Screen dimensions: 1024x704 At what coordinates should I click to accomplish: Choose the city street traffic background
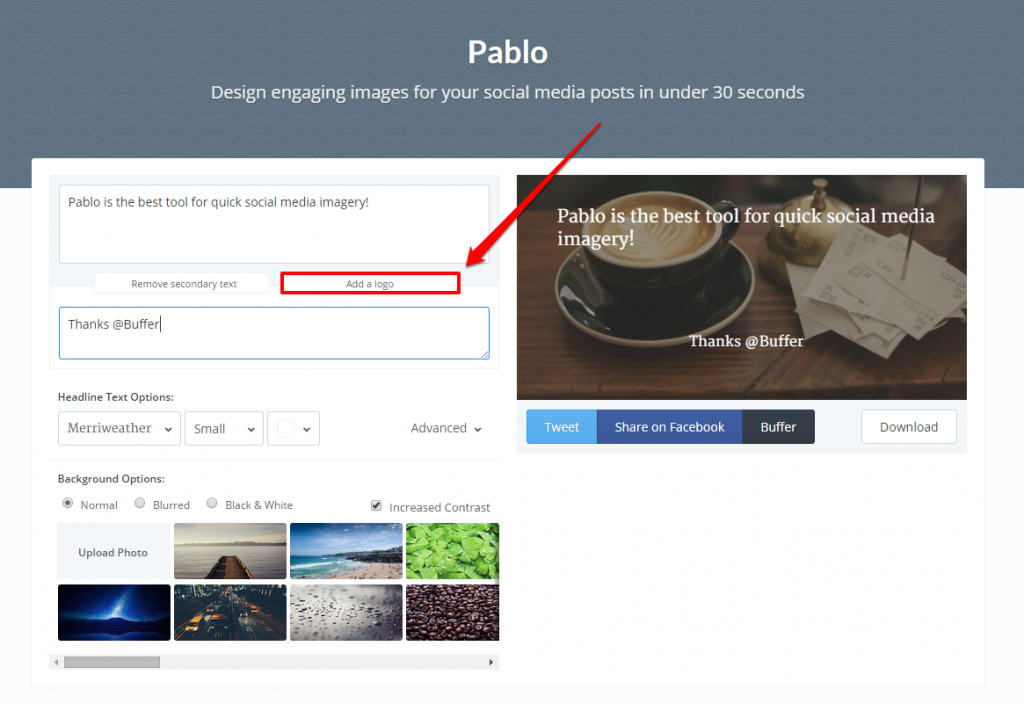[230, 612]
